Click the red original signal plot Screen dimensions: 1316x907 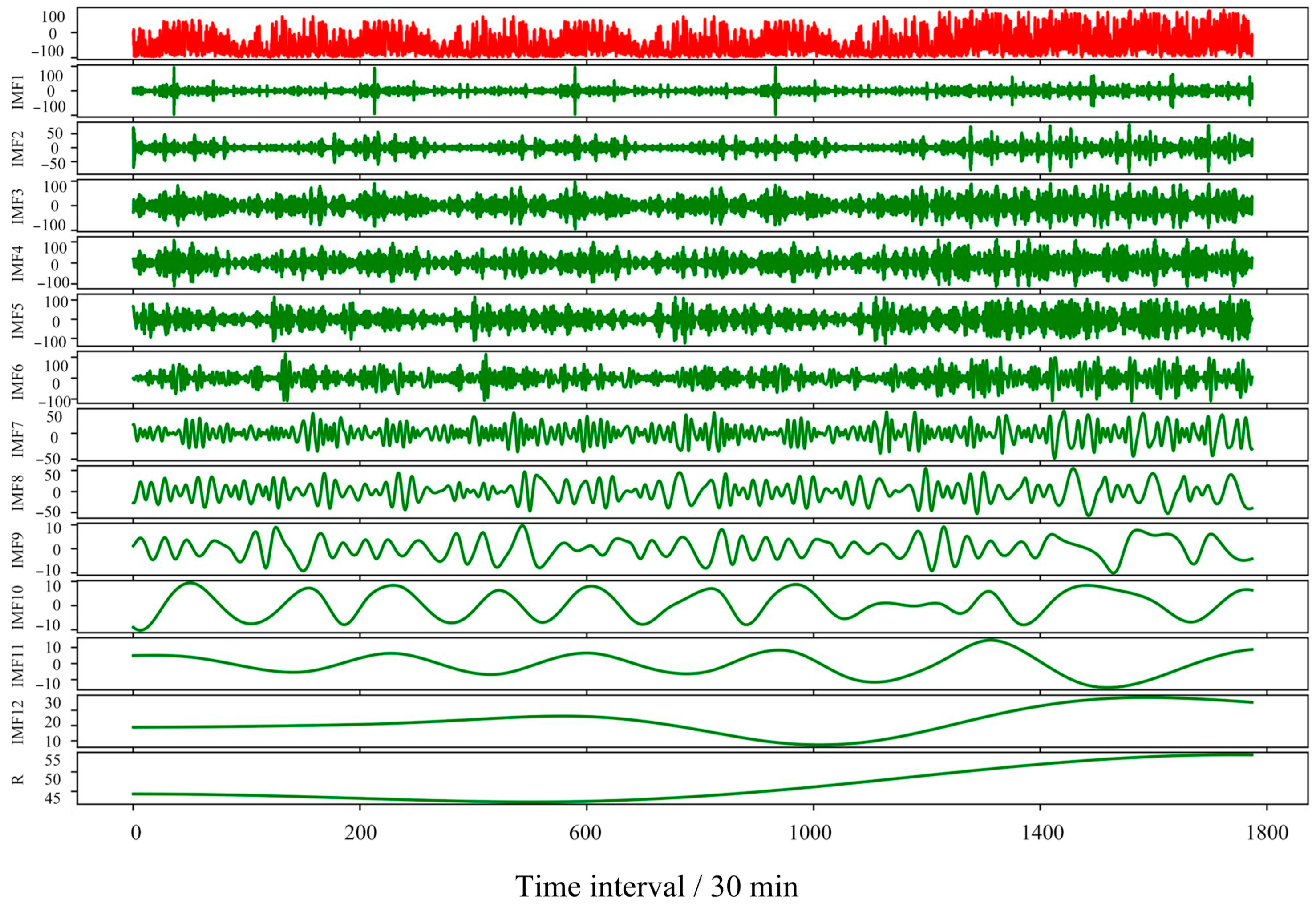coord(692,33)
